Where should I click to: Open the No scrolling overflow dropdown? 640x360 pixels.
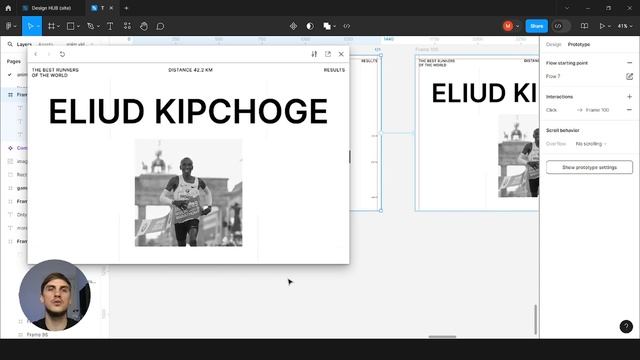click(591, 144)
